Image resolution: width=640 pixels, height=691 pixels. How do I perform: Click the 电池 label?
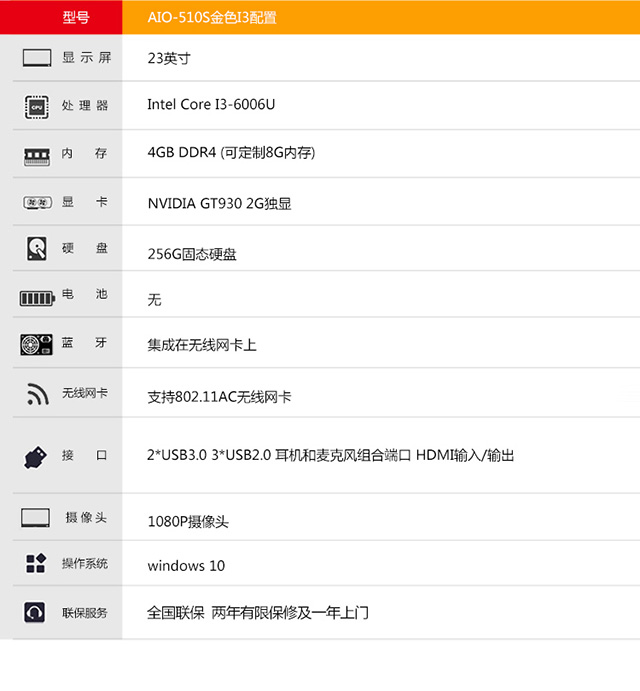[85, 294]
